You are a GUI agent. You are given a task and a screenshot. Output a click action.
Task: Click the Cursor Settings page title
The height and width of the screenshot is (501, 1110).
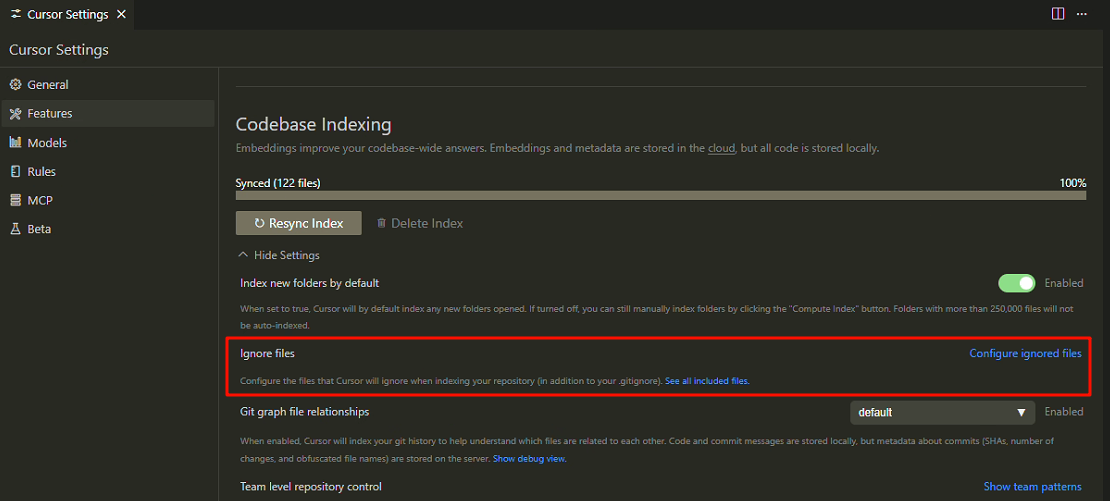[x=59, y=50]
